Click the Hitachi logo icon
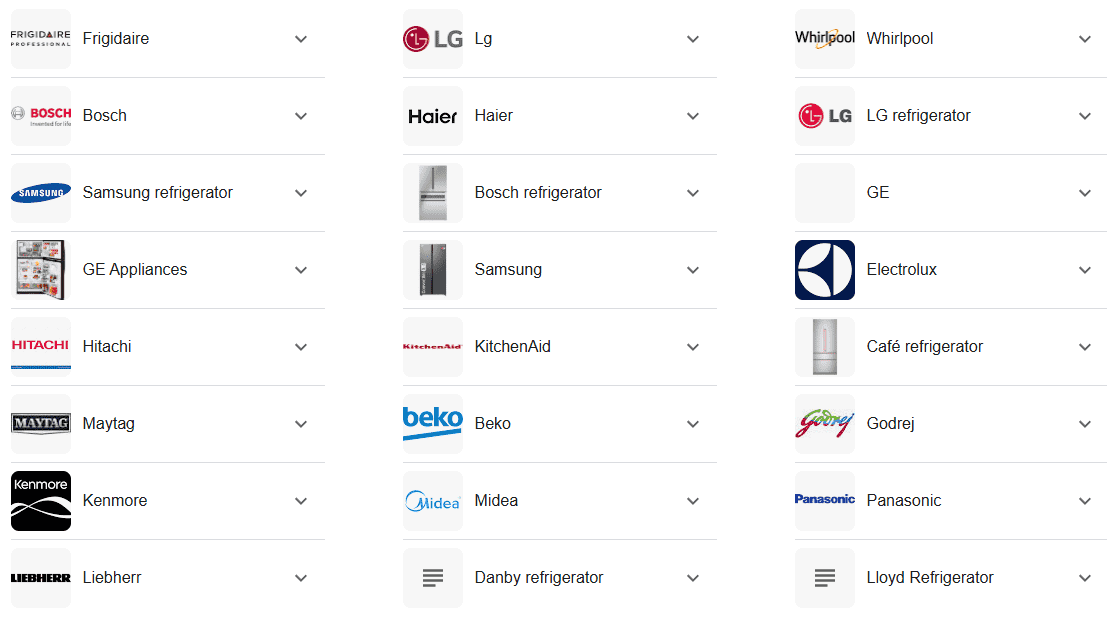This screenshot has height=619, width=1107. tap(41, 347)
